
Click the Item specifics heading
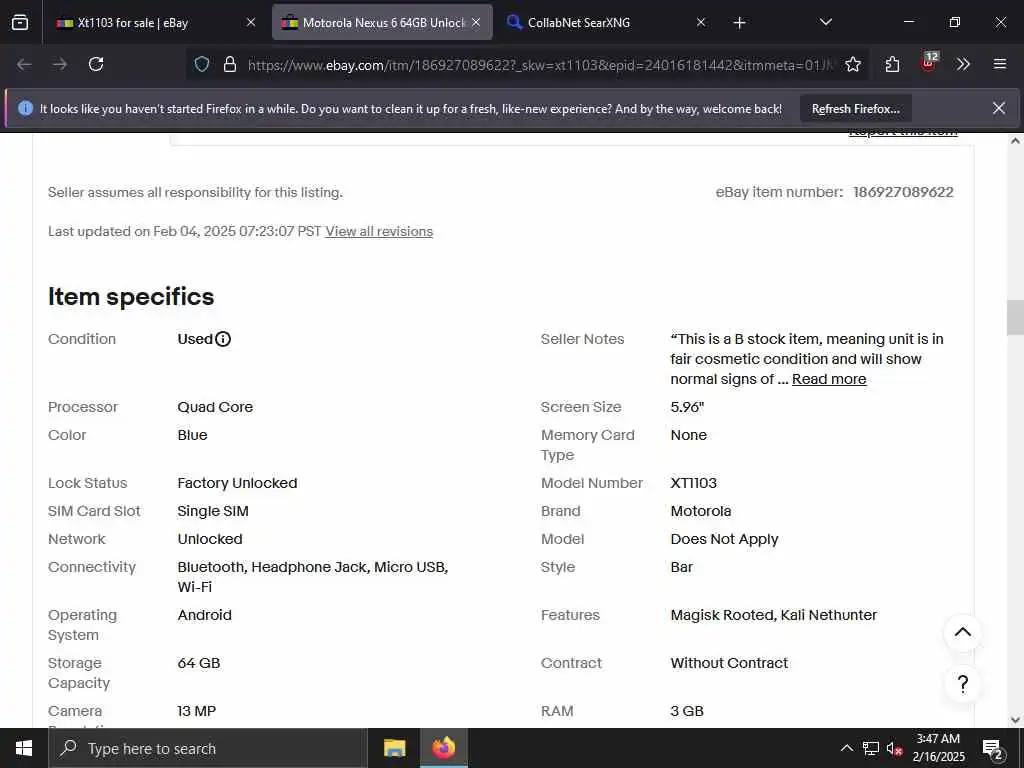coord(131,296)
